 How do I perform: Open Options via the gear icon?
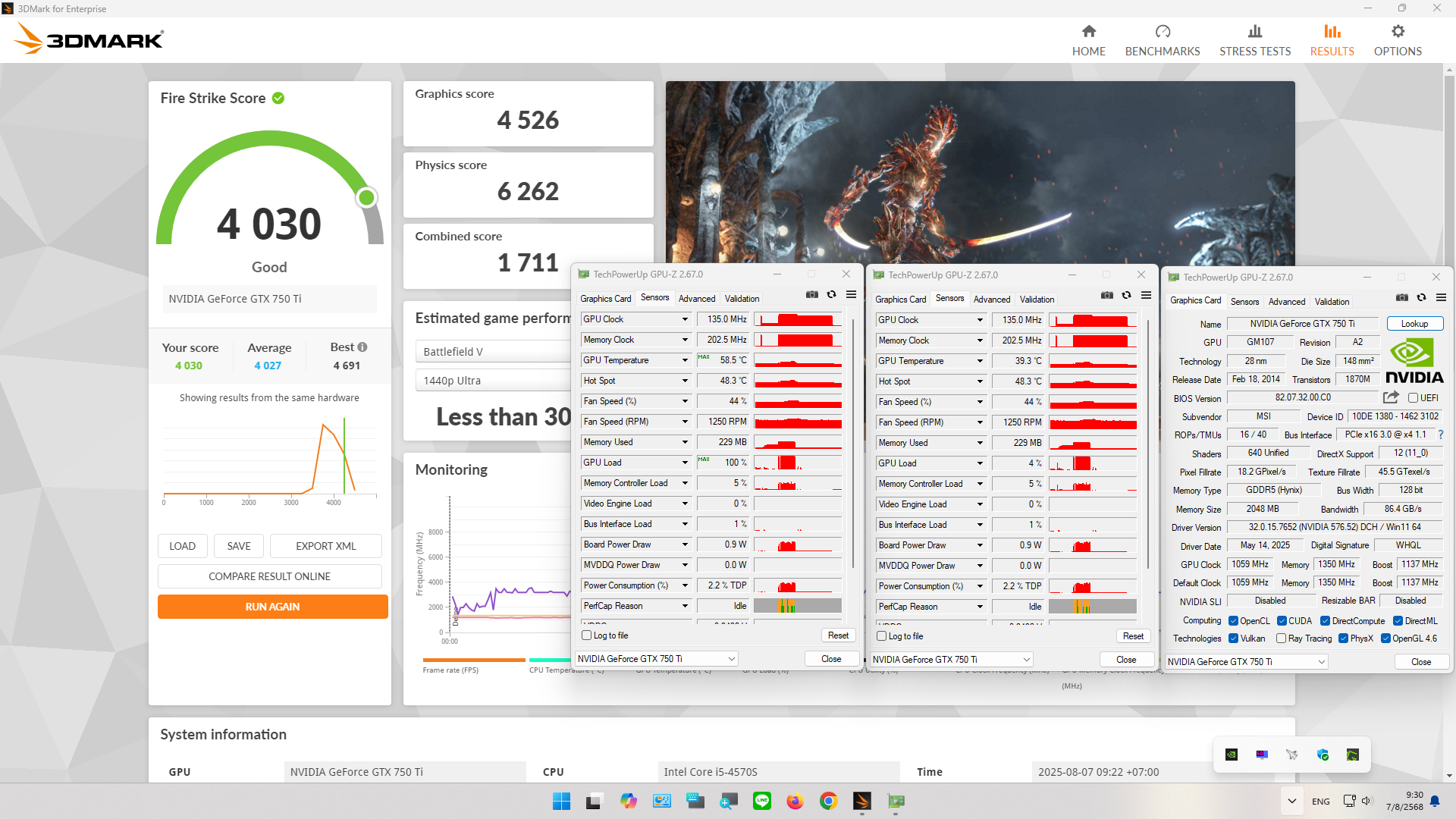[x=1397, y=32]
